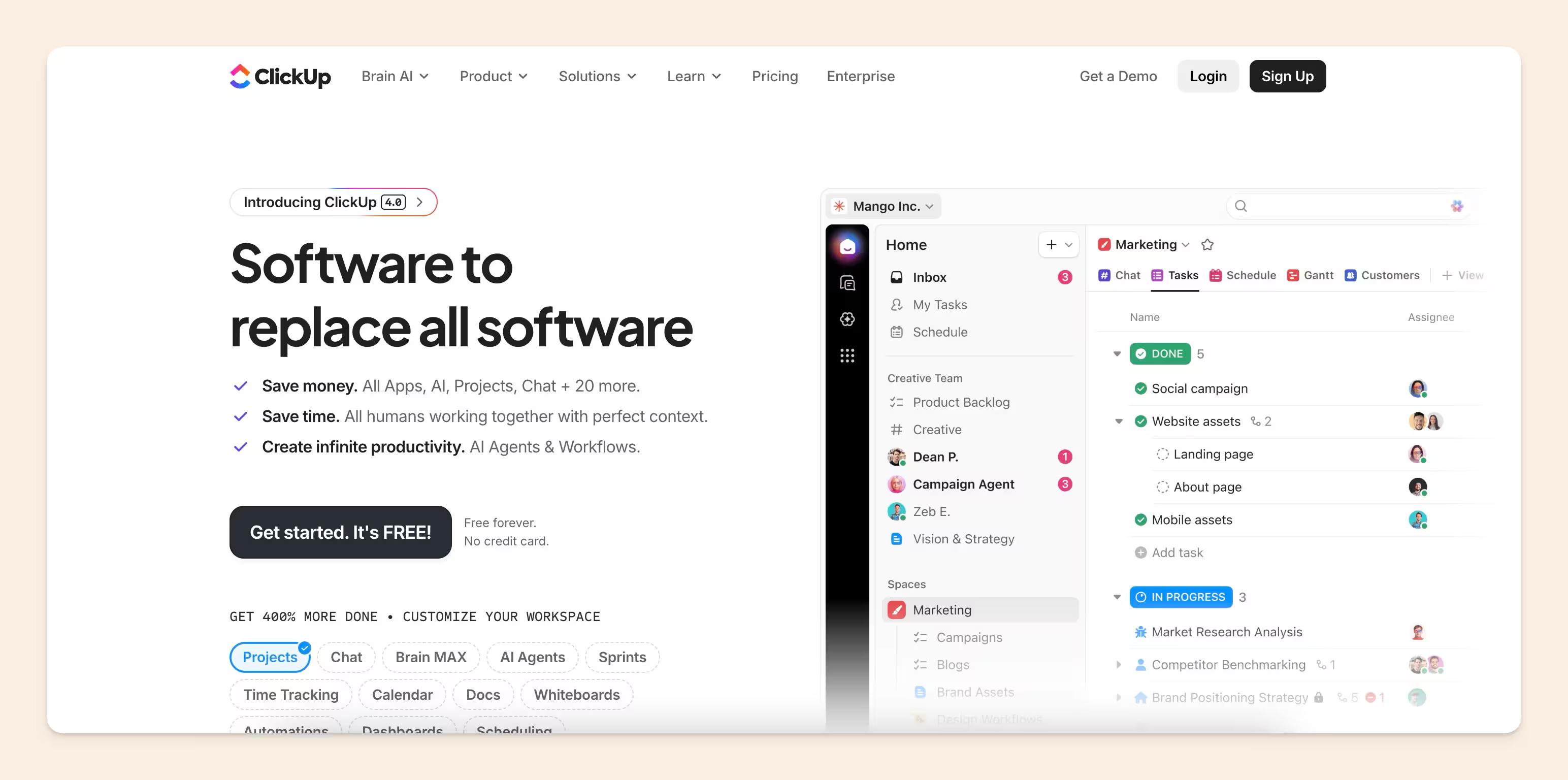Image resolution: width=1568 pixels, height=780 pixels.
Task: Click the IN PROGRESS status badge
Action: point(1181,597)
